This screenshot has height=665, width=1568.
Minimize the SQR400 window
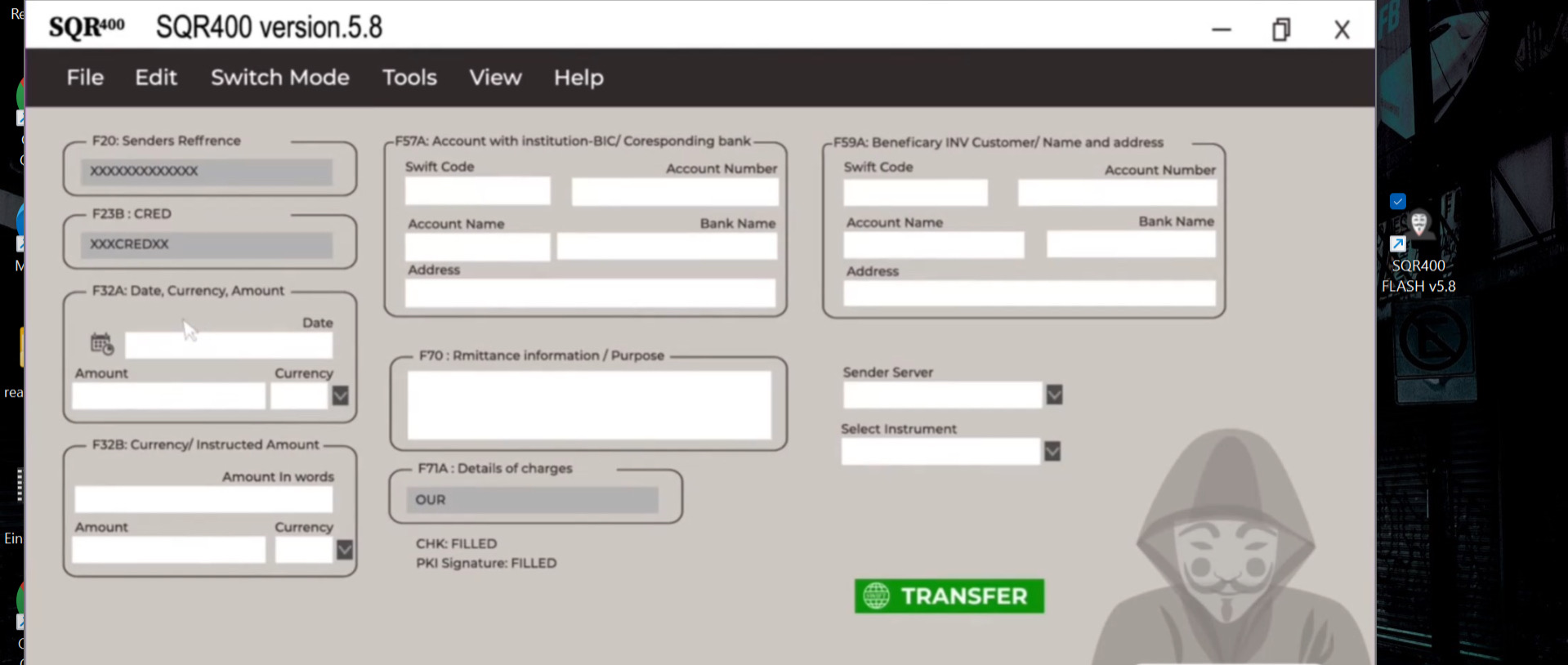(1222, 29)
